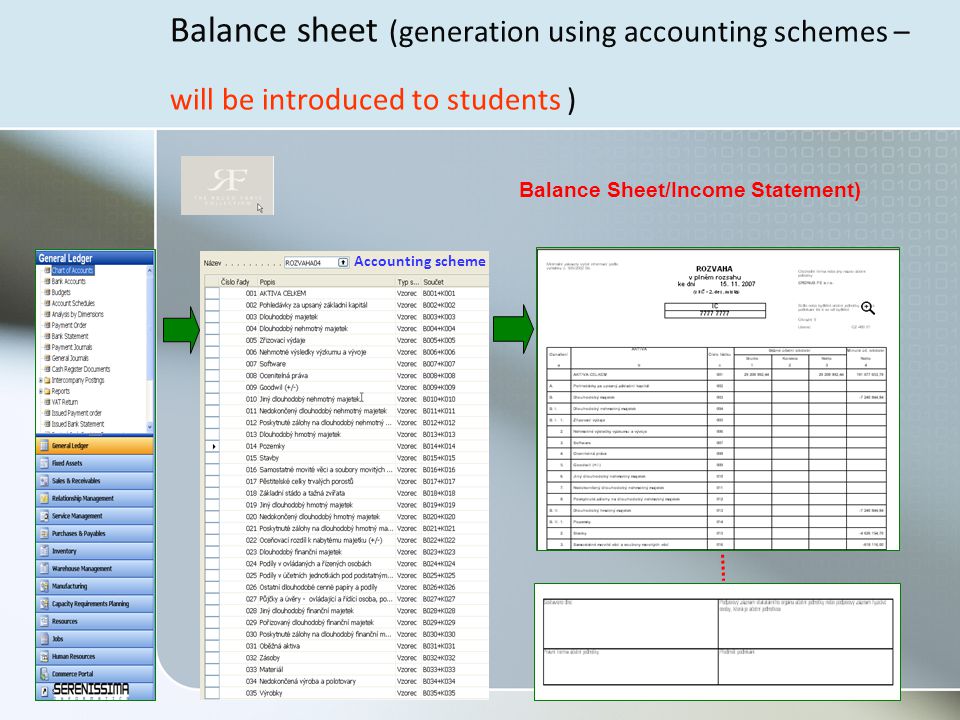The height and width of the screenshot is (720, 960).
Task: Open the Jobs module button
Action: tap(95, 639)
